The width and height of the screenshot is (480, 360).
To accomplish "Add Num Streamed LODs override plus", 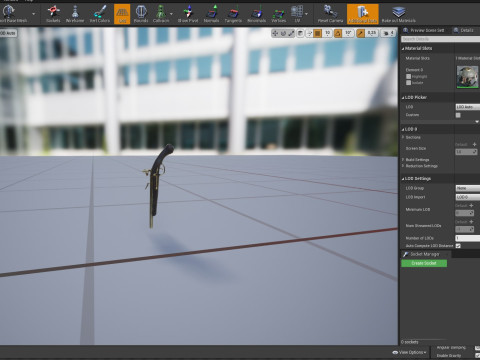I will 471,222.
